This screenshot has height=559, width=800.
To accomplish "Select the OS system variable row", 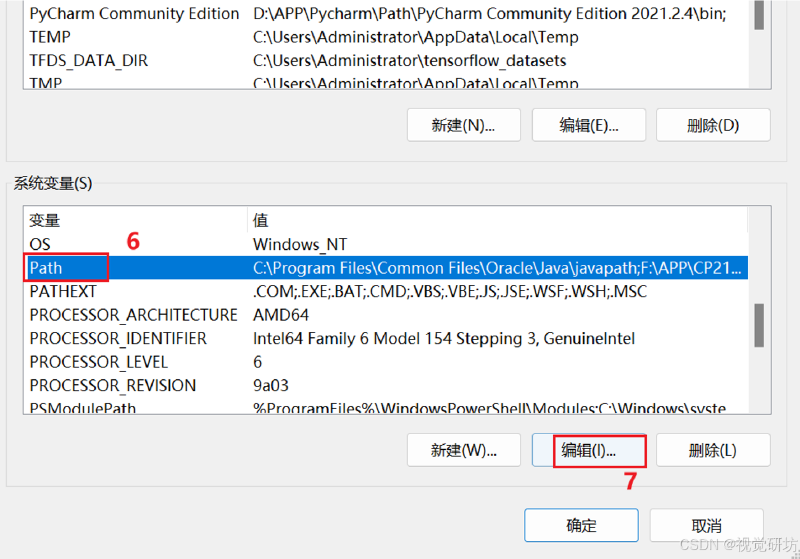I will [x=386, y=244].
